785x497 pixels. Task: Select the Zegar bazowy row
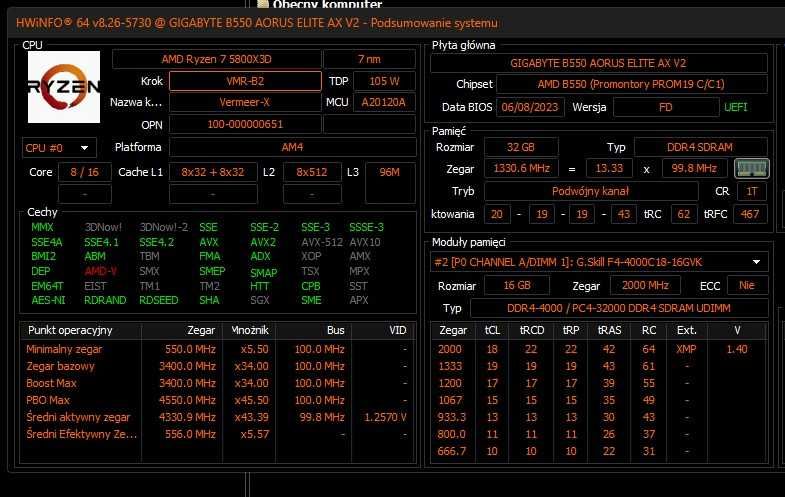(218, 366)
